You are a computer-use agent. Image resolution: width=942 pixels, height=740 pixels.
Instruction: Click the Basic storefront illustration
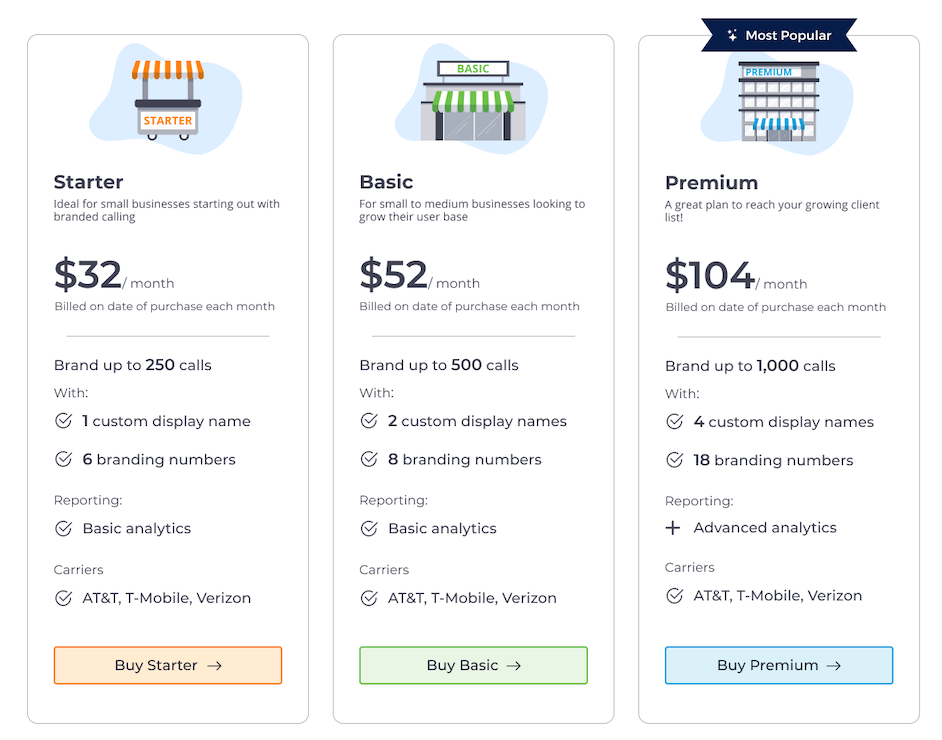pos(473,100)
